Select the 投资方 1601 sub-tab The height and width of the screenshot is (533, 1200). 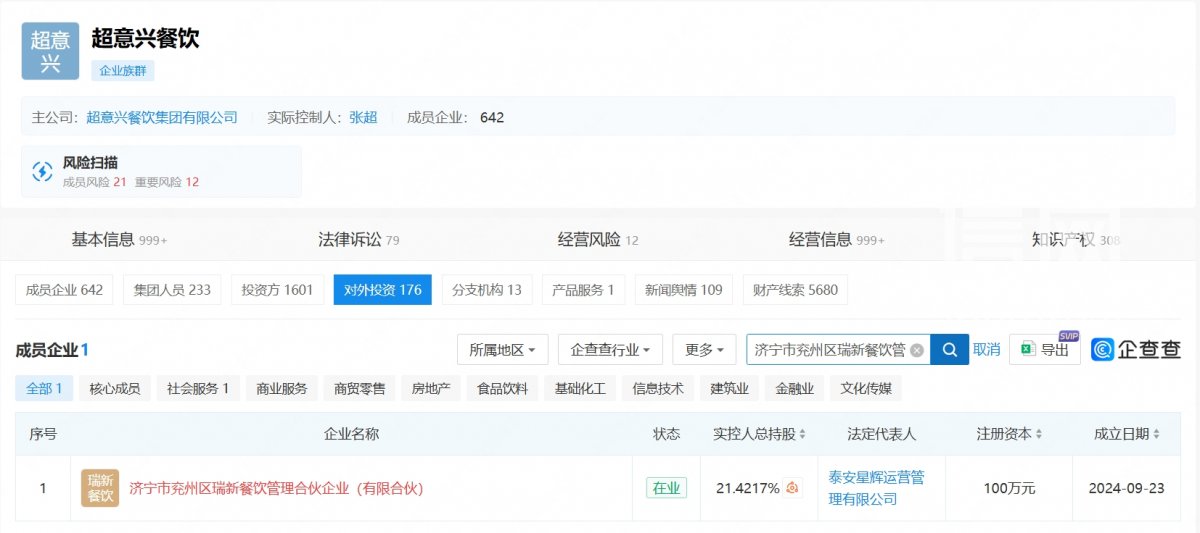tap(277, 290)
